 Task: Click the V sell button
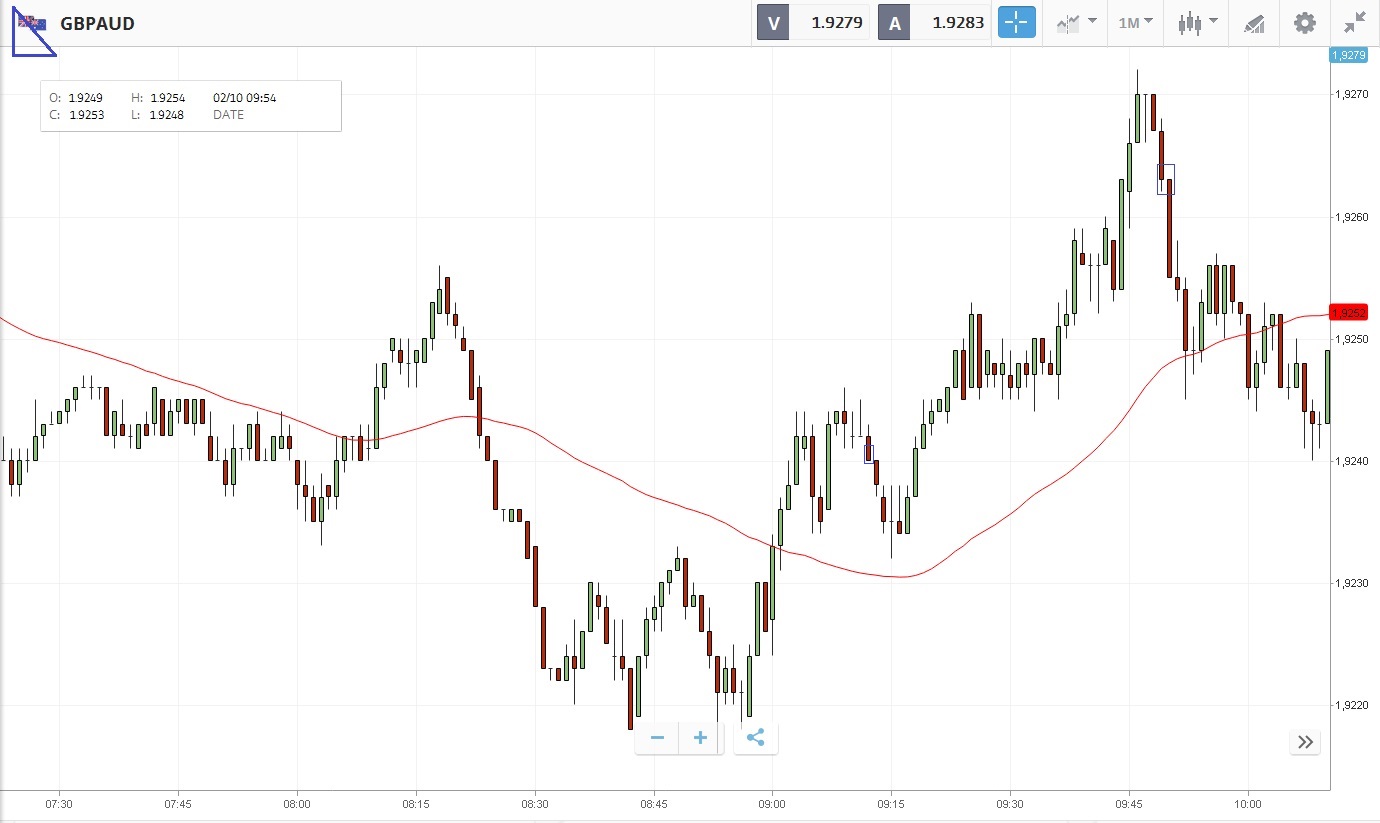coord(773,23)
